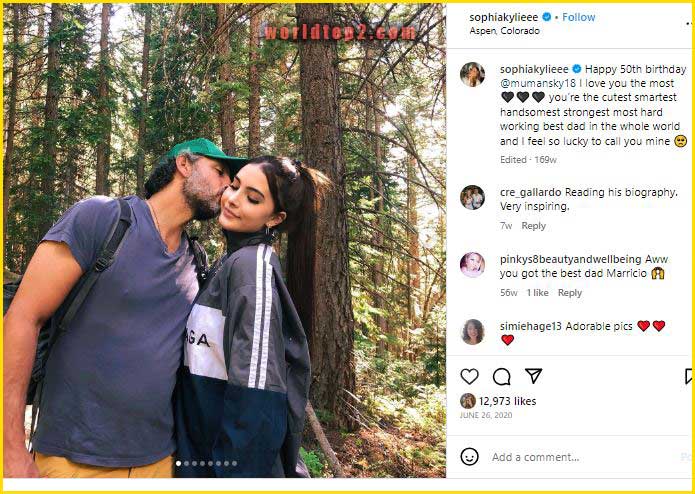Open simiehage13's profile avatar

click(472, 331)
